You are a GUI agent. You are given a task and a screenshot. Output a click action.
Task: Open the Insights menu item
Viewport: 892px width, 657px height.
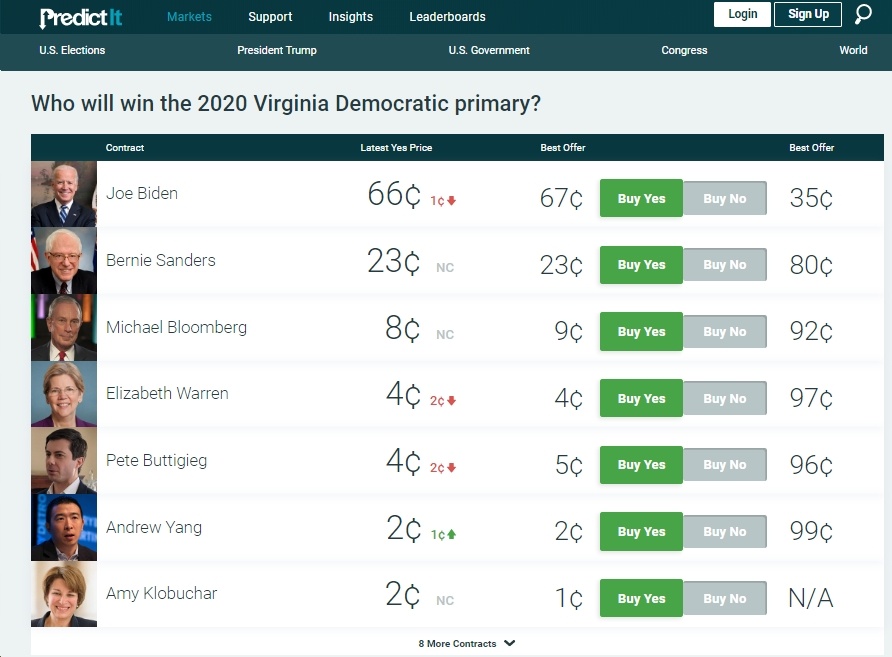350,16
